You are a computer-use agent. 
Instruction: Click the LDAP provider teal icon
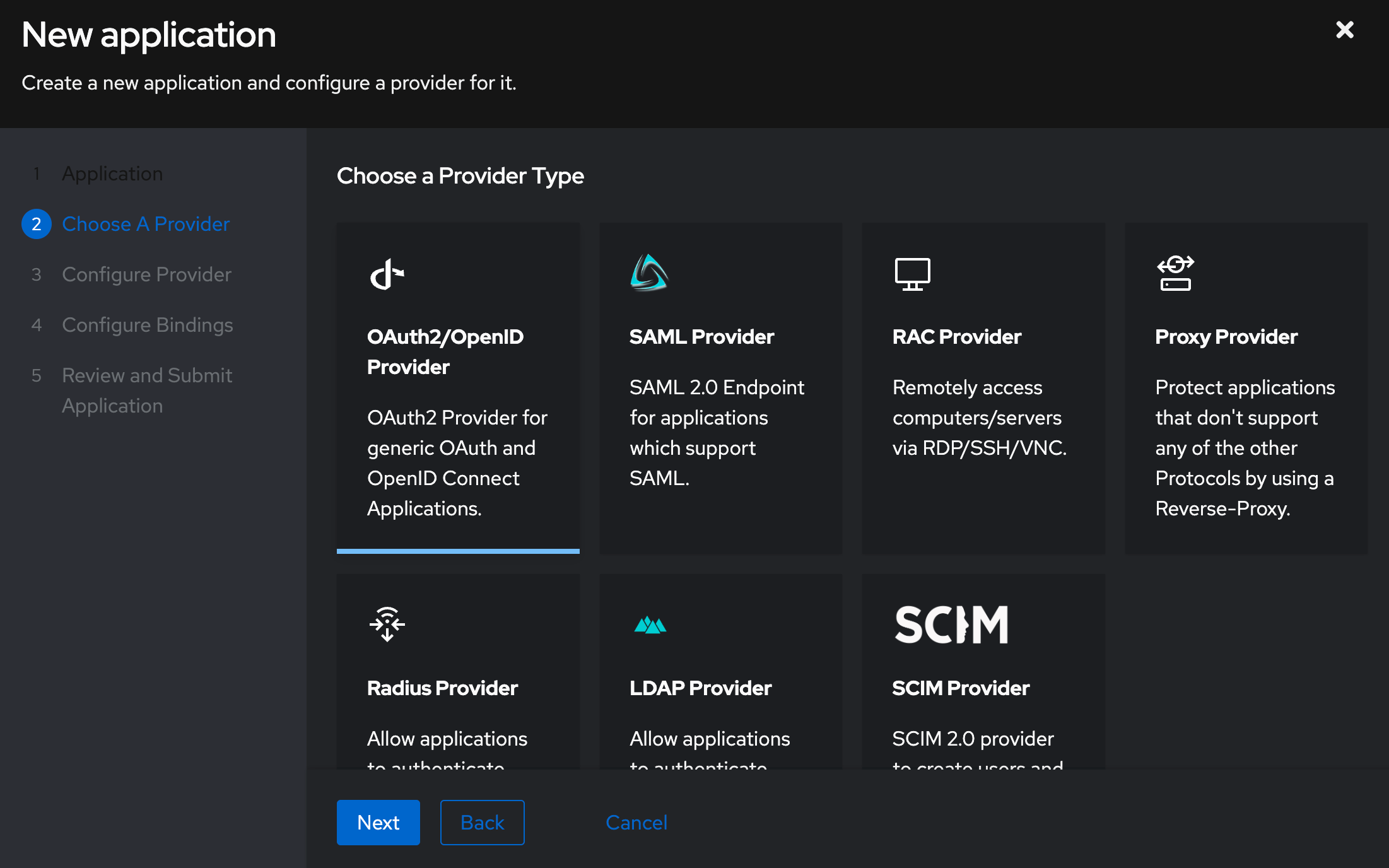pos(650,625)
